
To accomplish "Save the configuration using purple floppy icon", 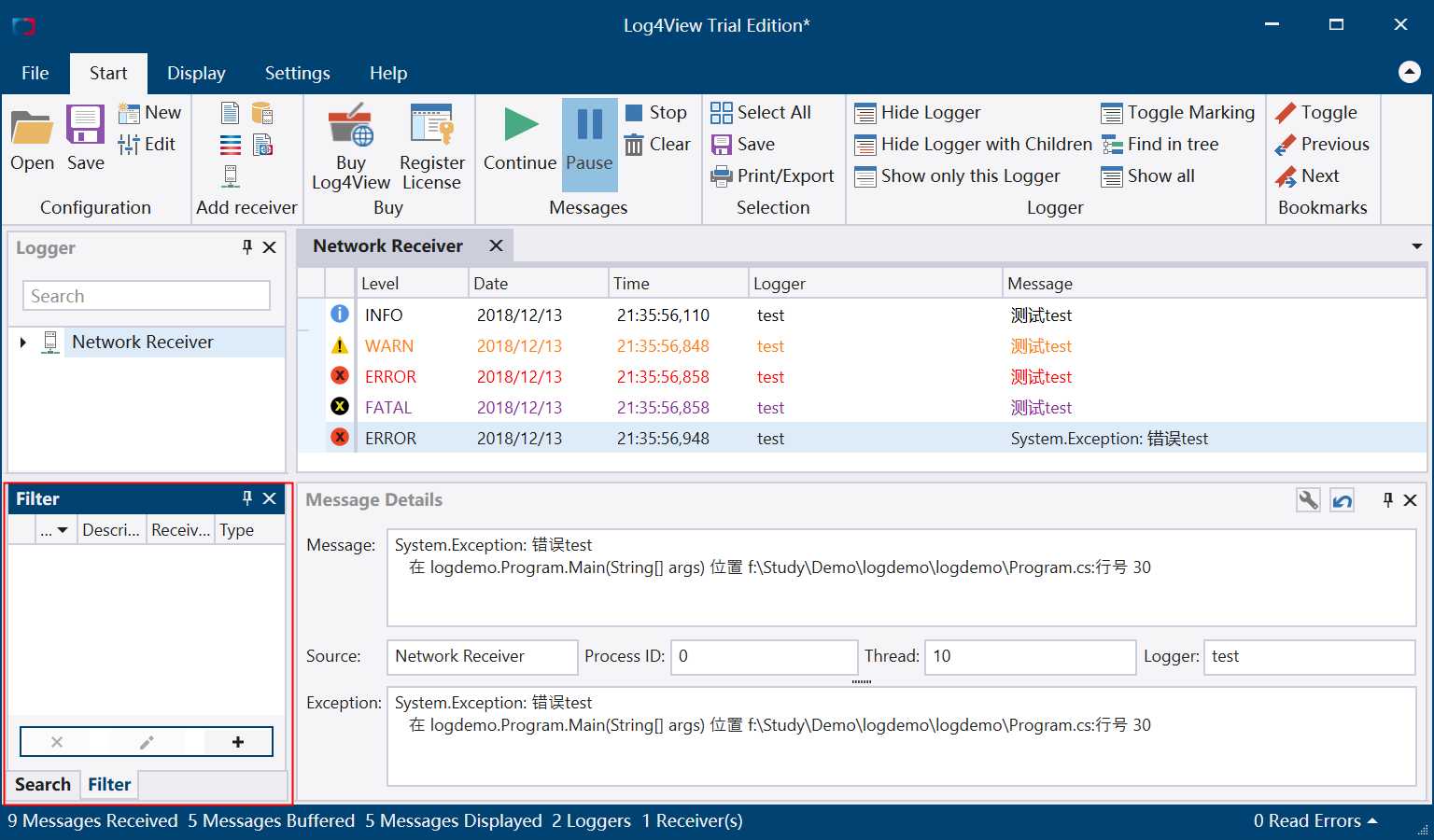I will tap(85, 138).
